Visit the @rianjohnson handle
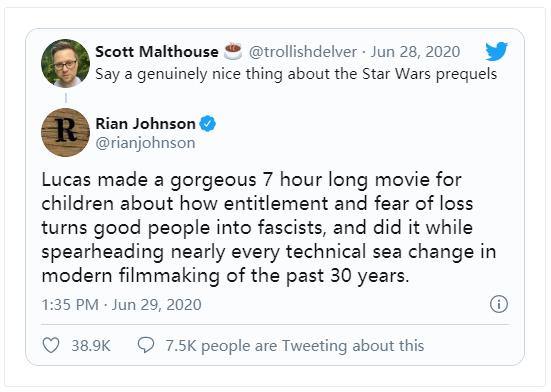551x392 pixels. pyautogui.click(x=145, y=143)
